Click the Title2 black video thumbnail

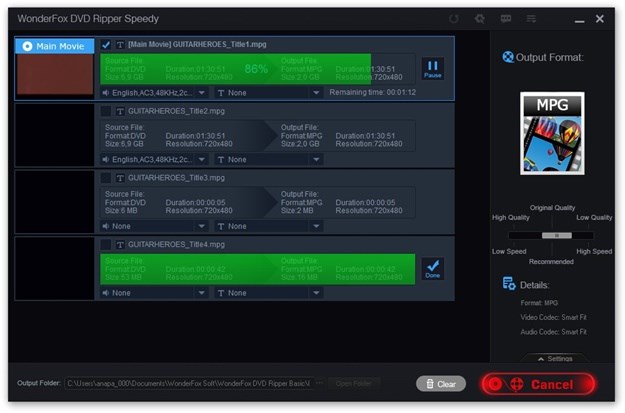pyautogui.click(x=55, y=136)
